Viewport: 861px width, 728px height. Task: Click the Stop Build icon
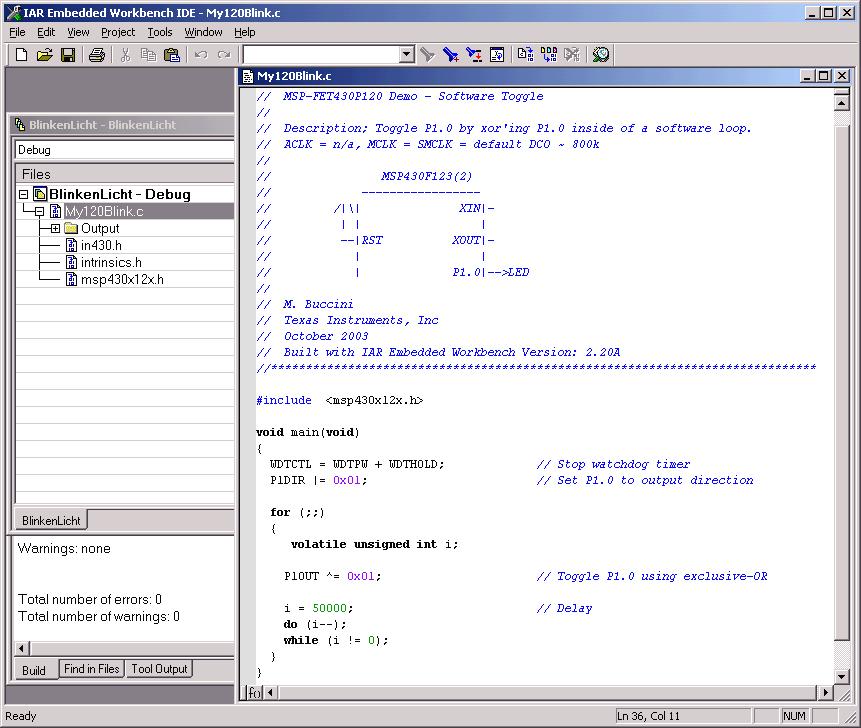tap(572, 54)
